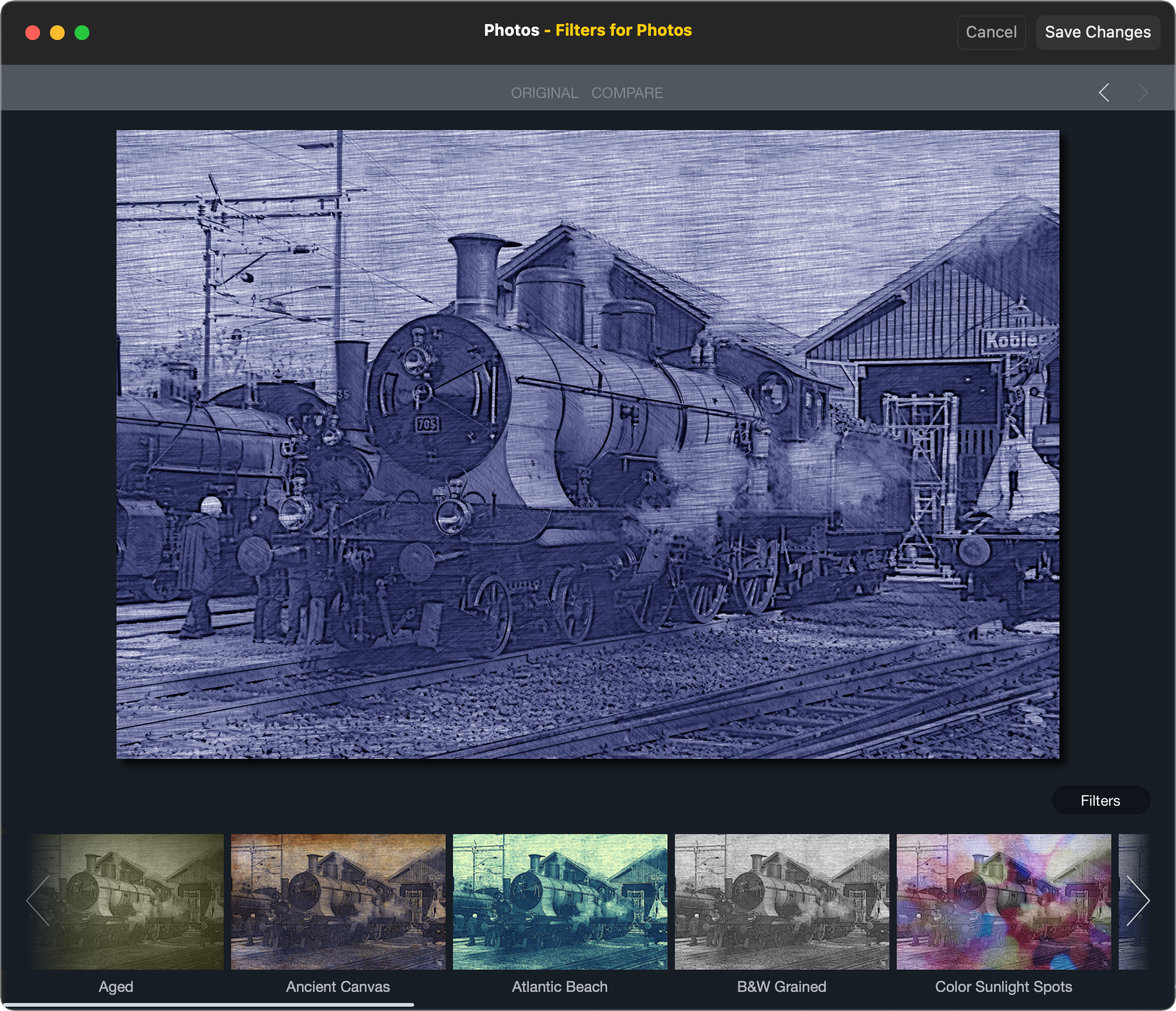1176x1011 pixels.
Task: Select the 'Atlantic Beach' label text
Action: coord(560,986)
